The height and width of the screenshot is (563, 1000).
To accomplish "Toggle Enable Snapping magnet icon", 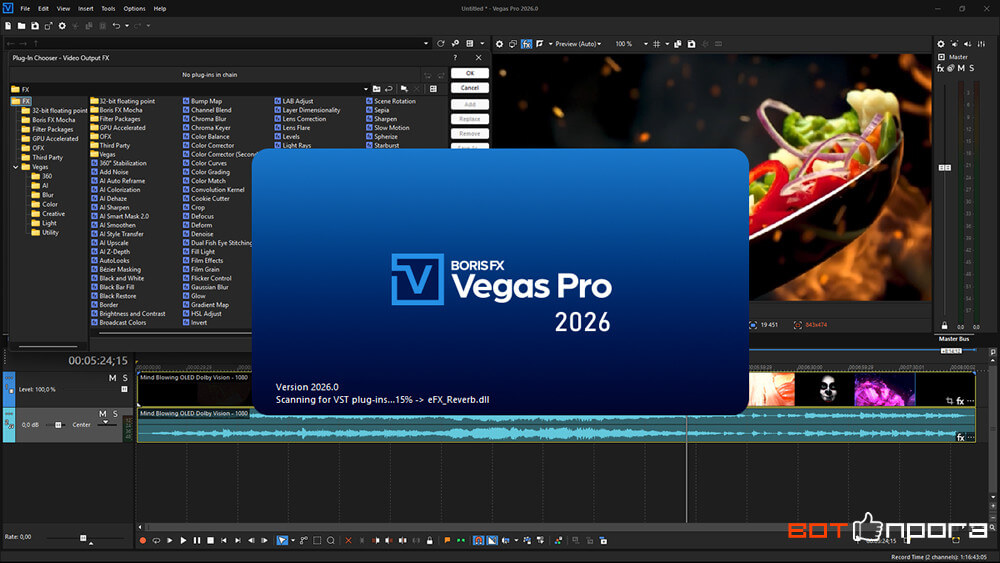I will (478, 541).
